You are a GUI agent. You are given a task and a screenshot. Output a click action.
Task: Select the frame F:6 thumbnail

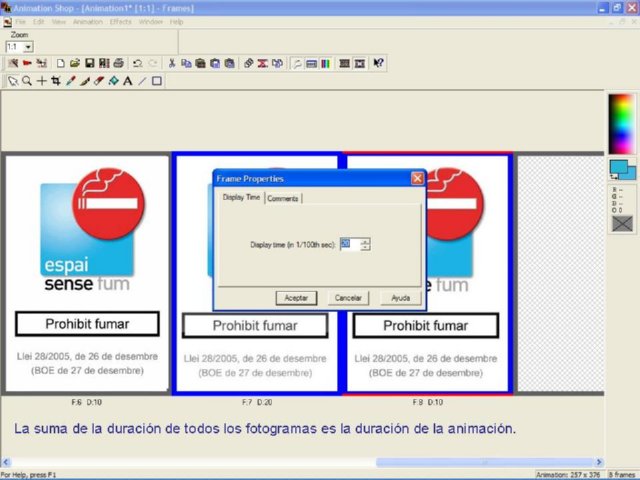click(87, 273)
